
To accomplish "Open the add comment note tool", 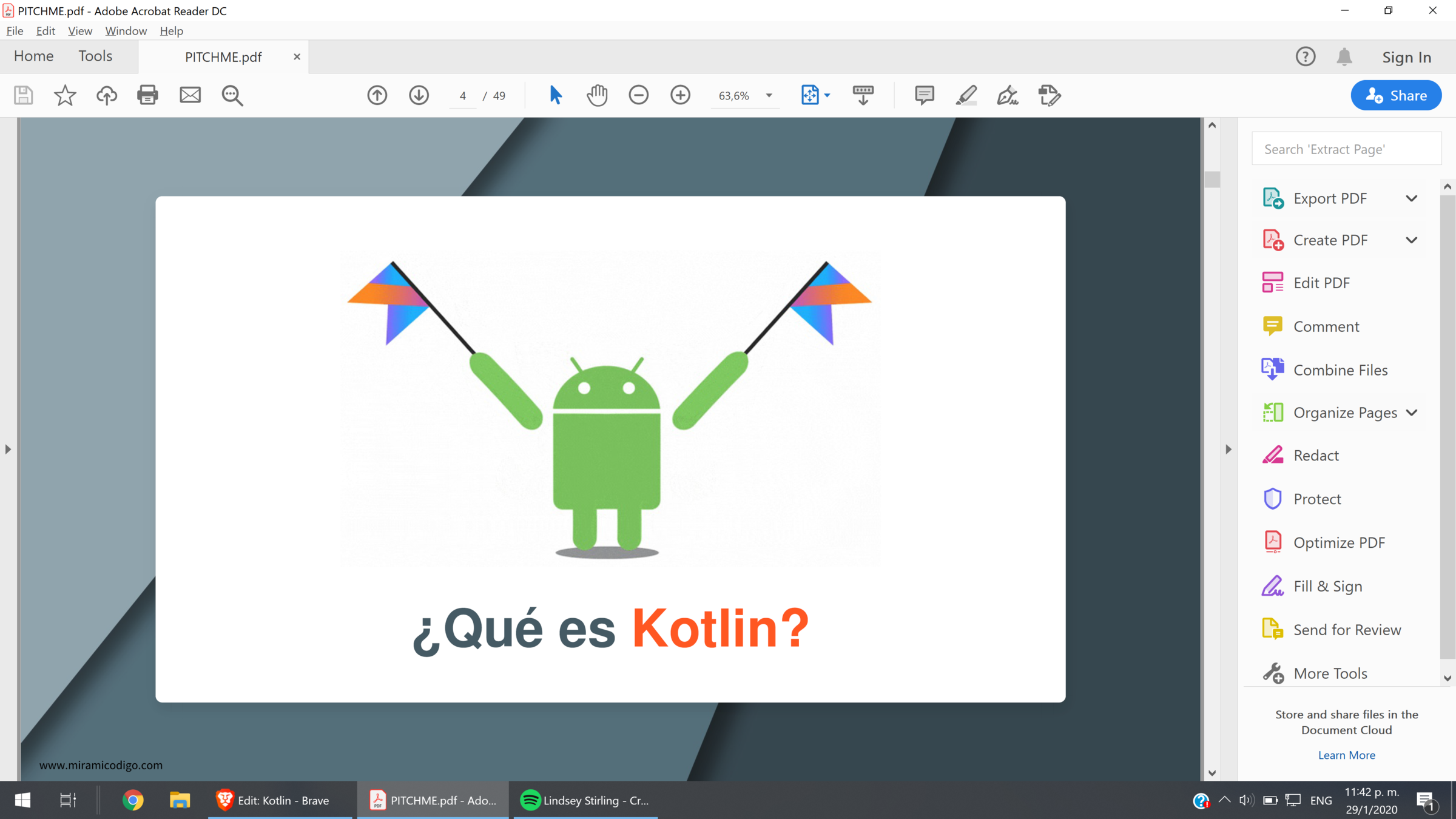I will pyautogui.click(x=924, y=95).
